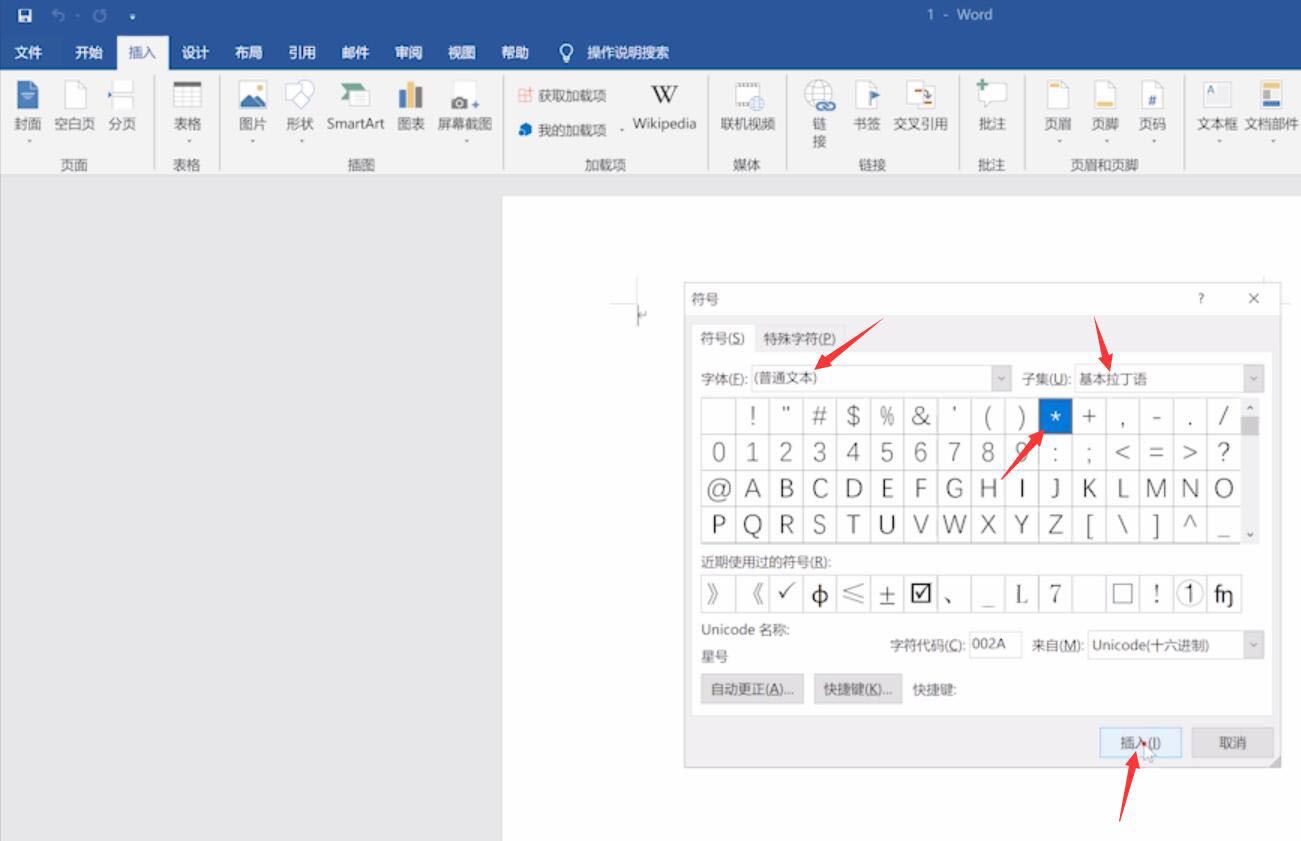
Task: Open the Help (帮助) tab
Action: pos(515,52)
